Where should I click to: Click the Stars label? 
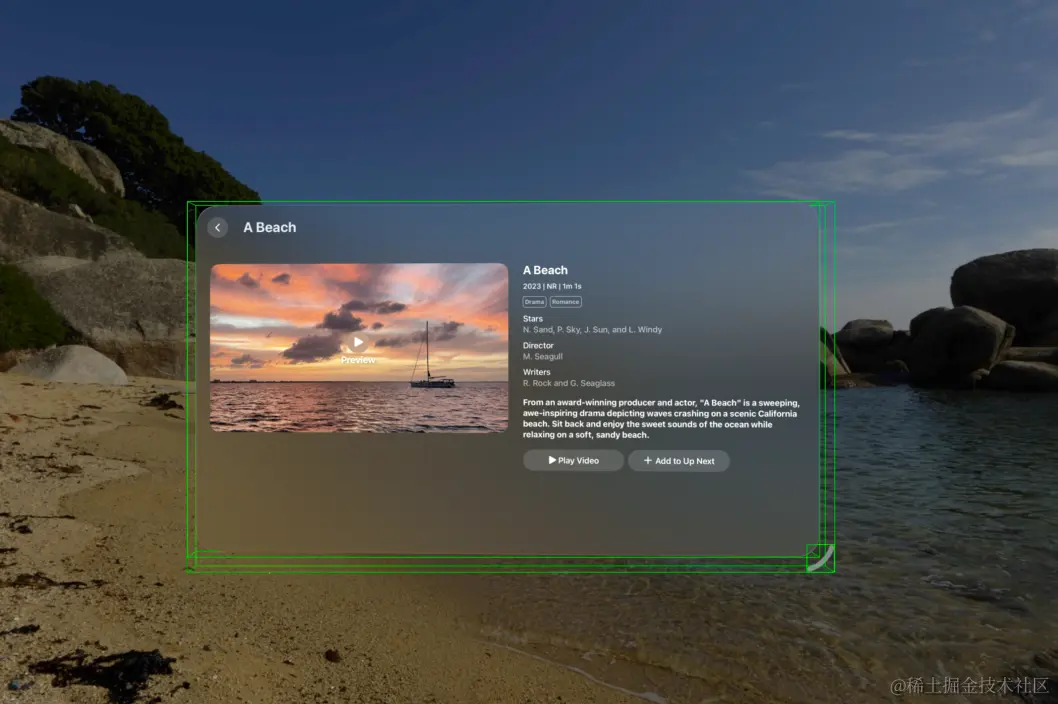532,319
